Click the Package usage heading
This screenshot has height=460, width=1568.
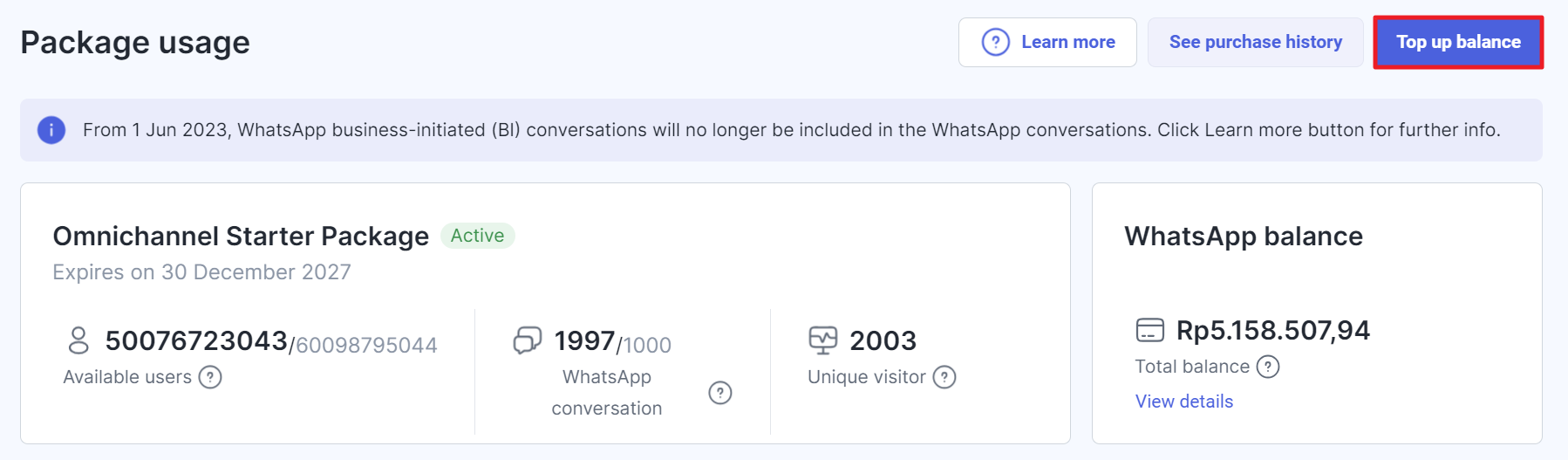click(135, 43)
